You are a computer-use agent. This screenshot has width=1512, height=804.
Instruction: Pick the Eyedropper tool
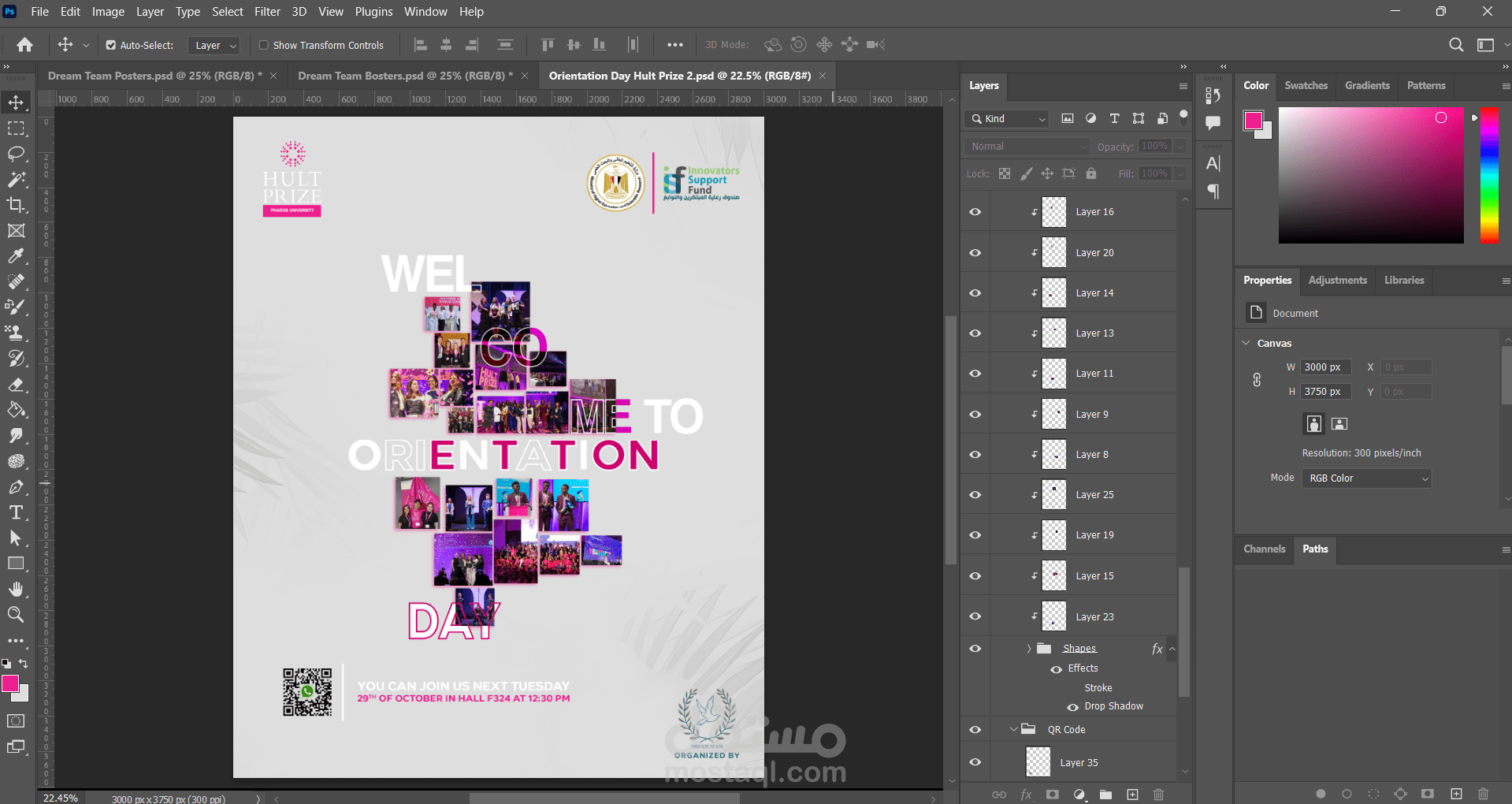[x=16, y=256]
